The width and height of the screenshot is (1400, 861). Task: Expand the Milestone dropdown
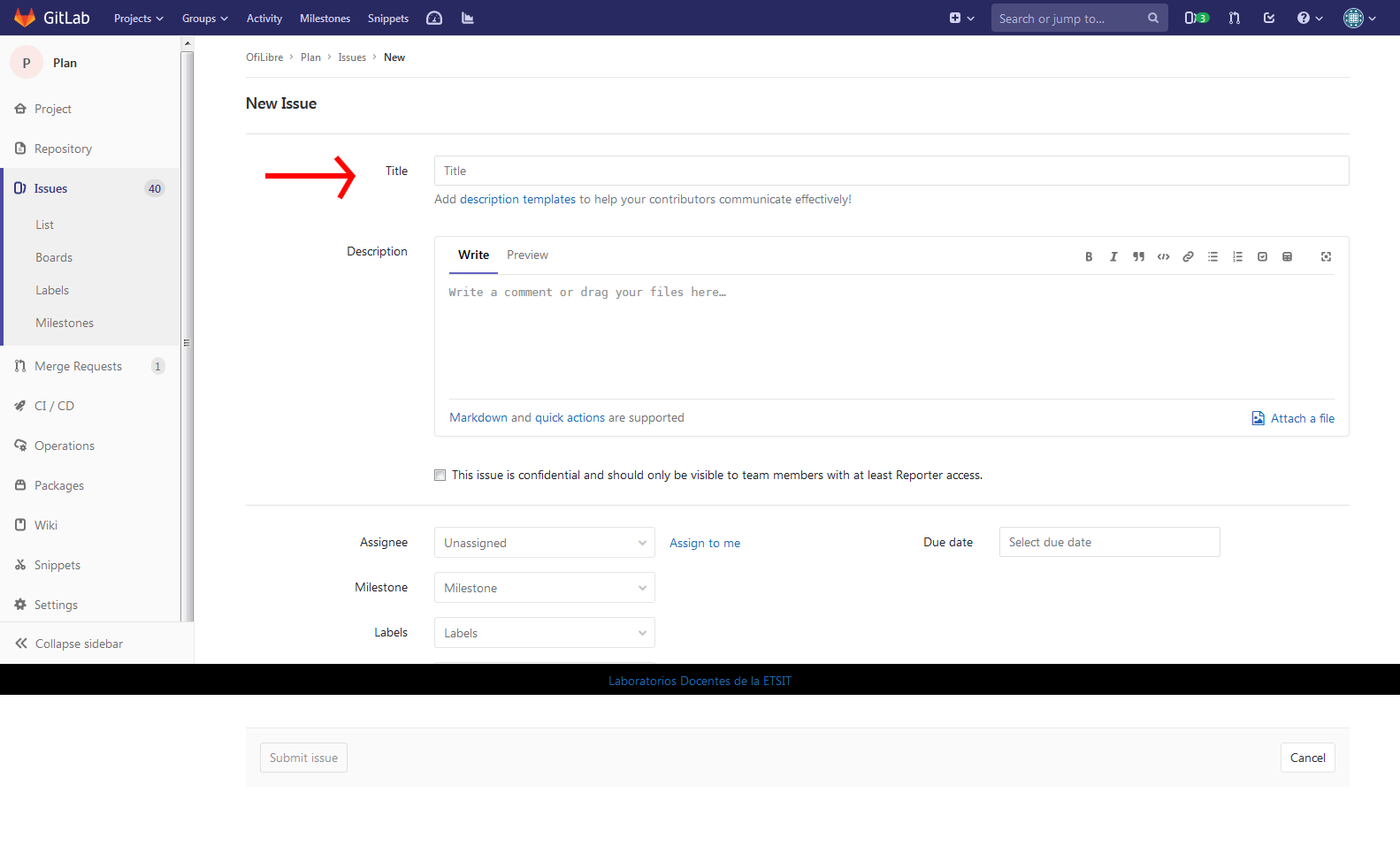tap(544, 588)
